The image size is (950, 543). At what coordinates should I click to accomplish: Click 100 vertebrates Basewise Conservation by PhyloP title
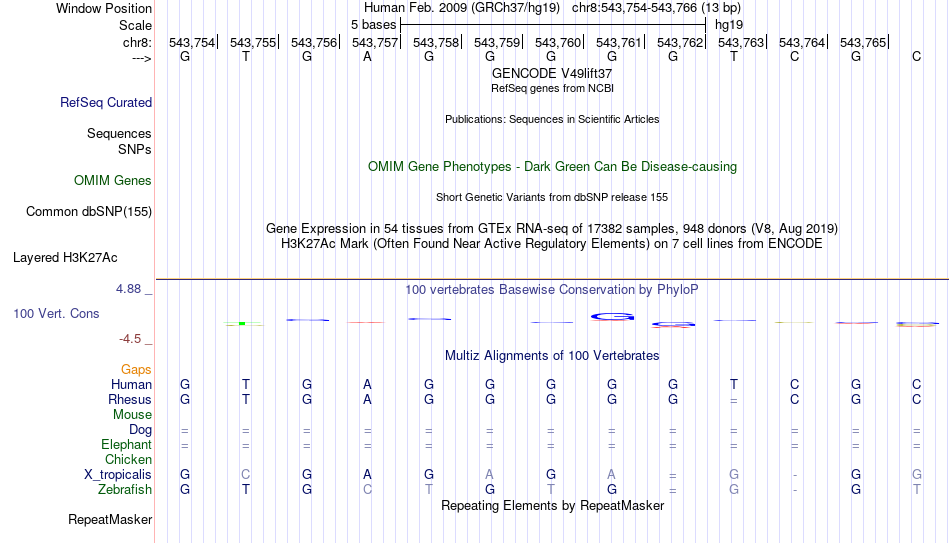coord(552,290)
